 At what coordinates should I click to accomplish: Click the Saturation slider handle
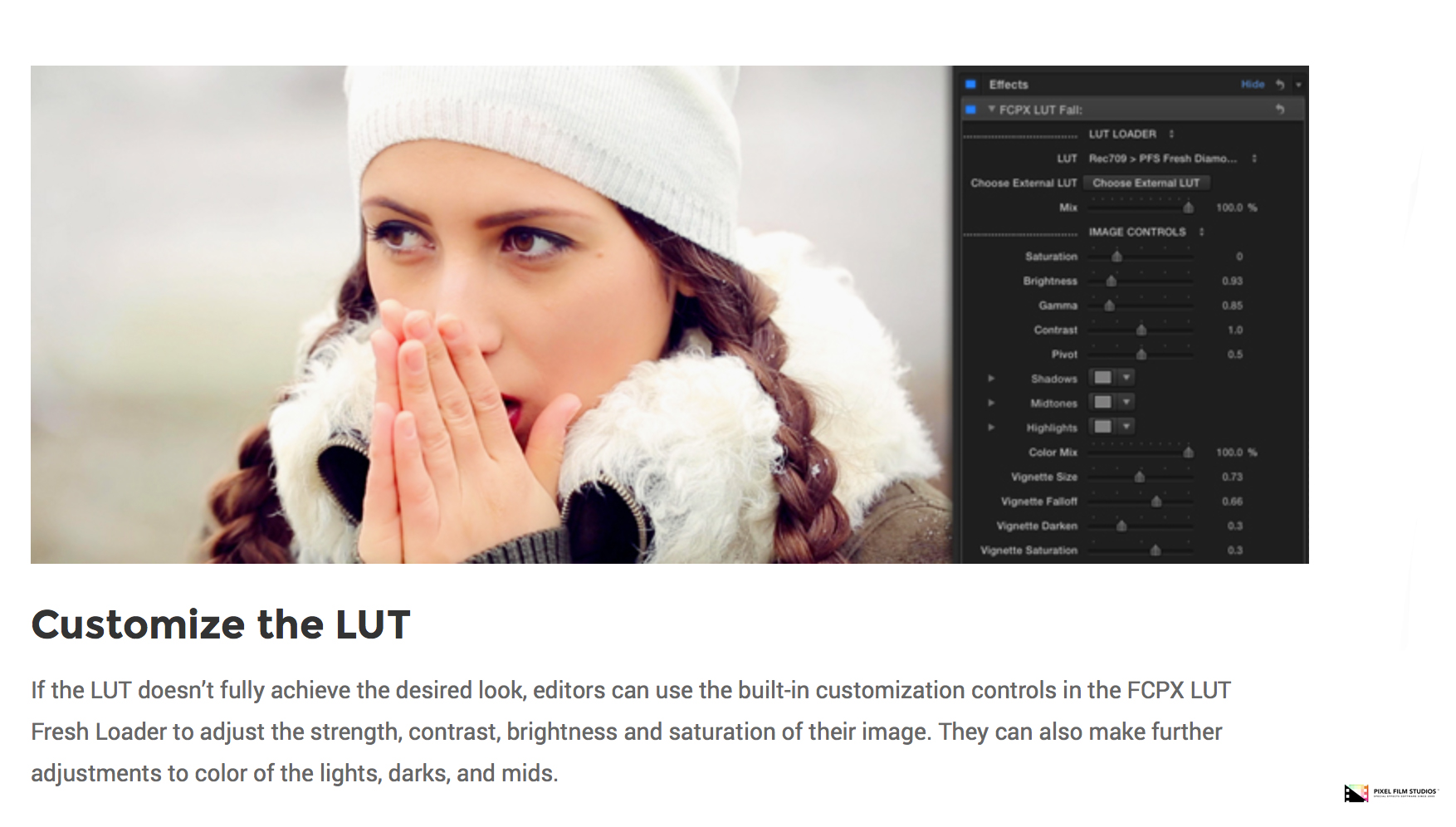1117,257
